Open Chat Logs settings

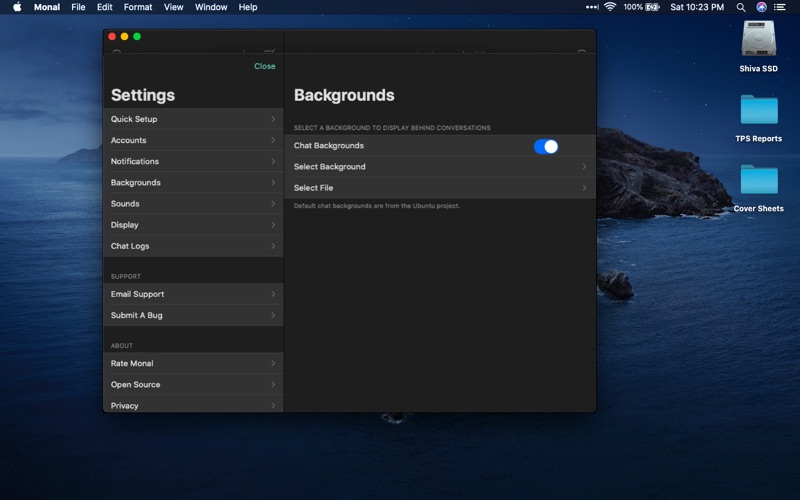pos(193,246)
